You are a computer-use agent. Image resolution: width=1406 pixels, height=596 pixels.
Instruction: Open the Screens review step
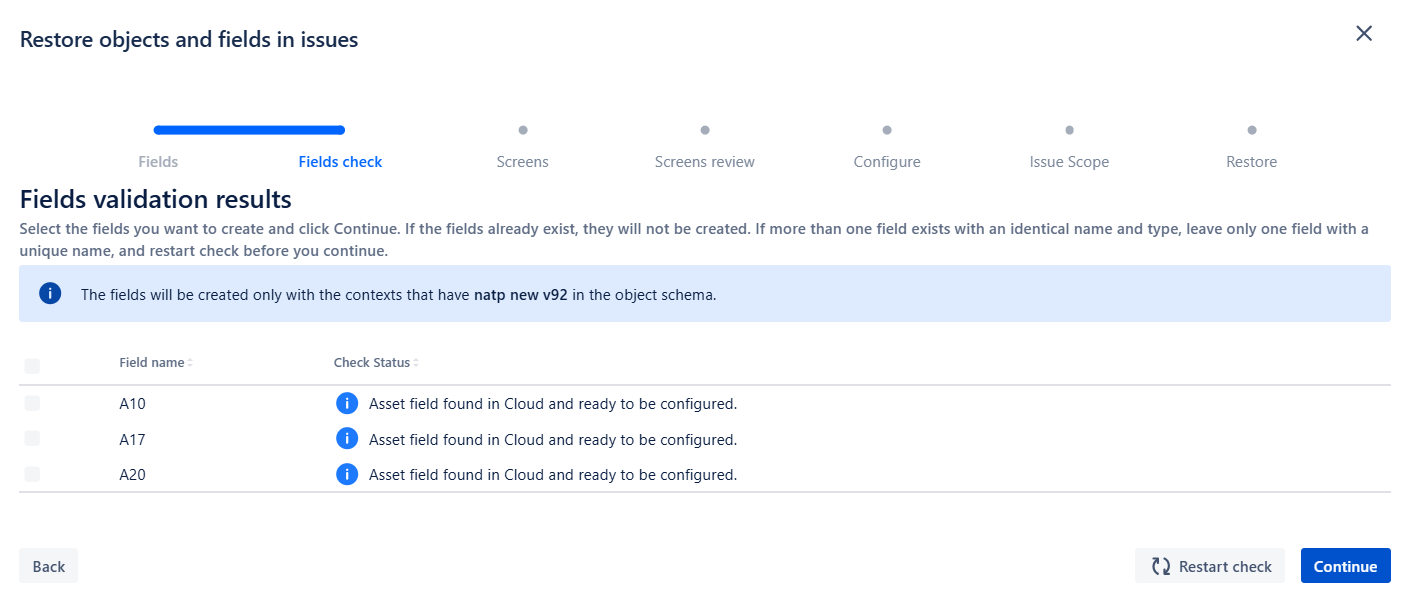(x=705, y=162)
